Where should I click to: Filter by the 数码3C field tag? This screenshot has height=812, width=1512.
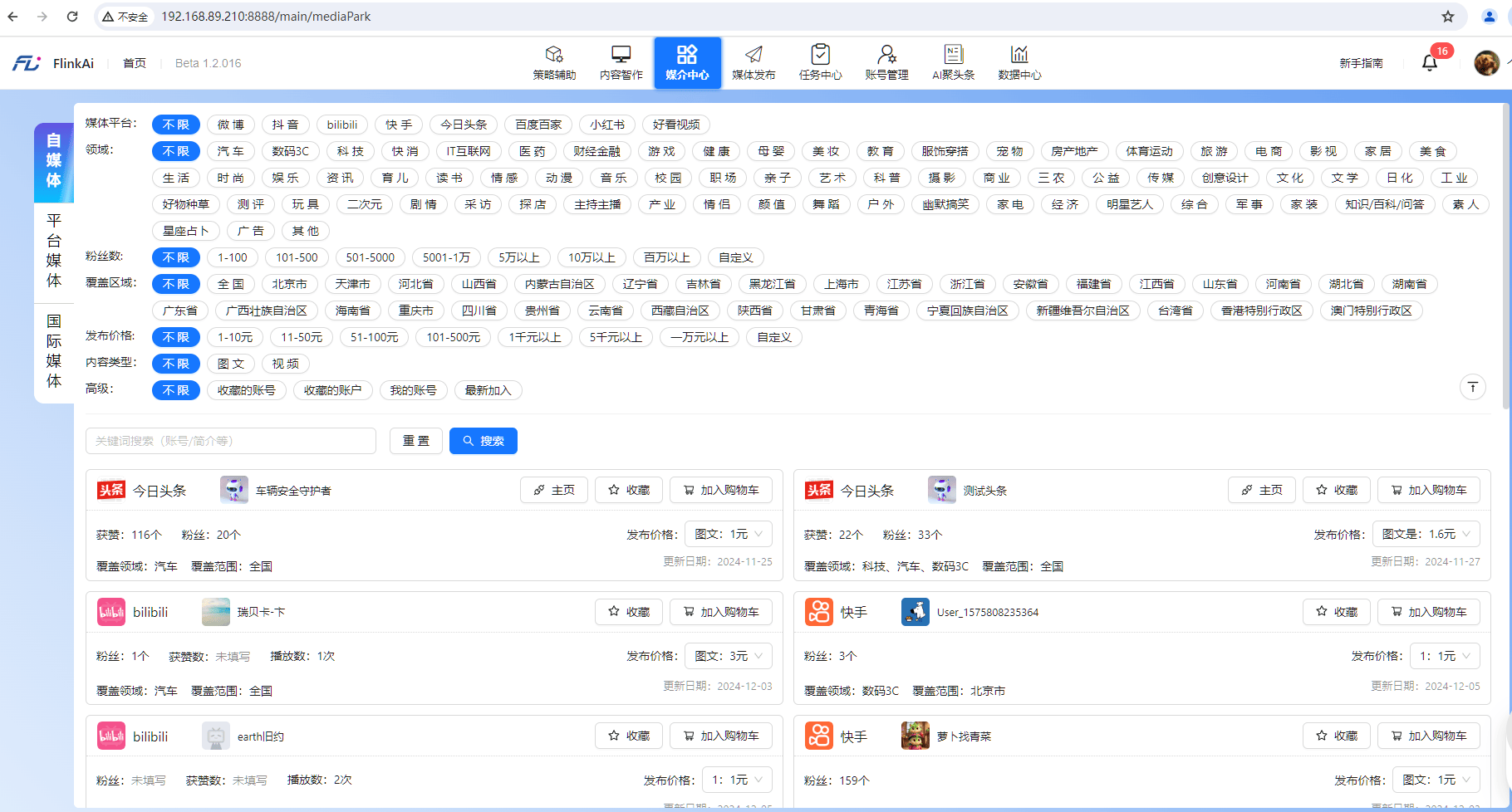tap(291, 151)
